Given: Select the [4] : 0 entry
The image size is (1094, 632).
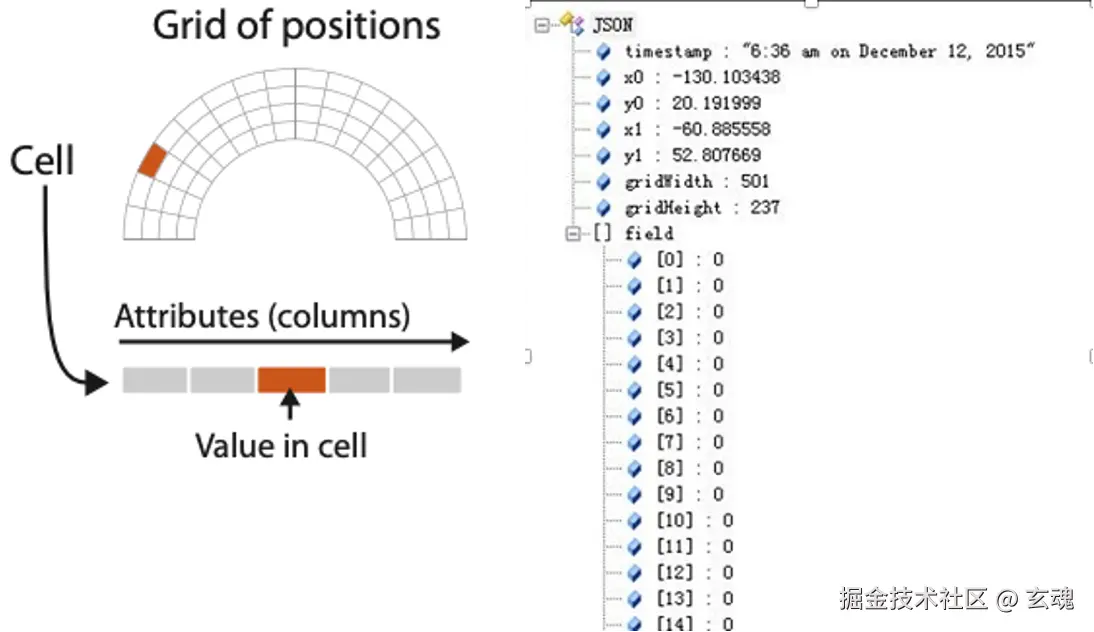Looking at the screenshot, I should click(x=690, y=364).
